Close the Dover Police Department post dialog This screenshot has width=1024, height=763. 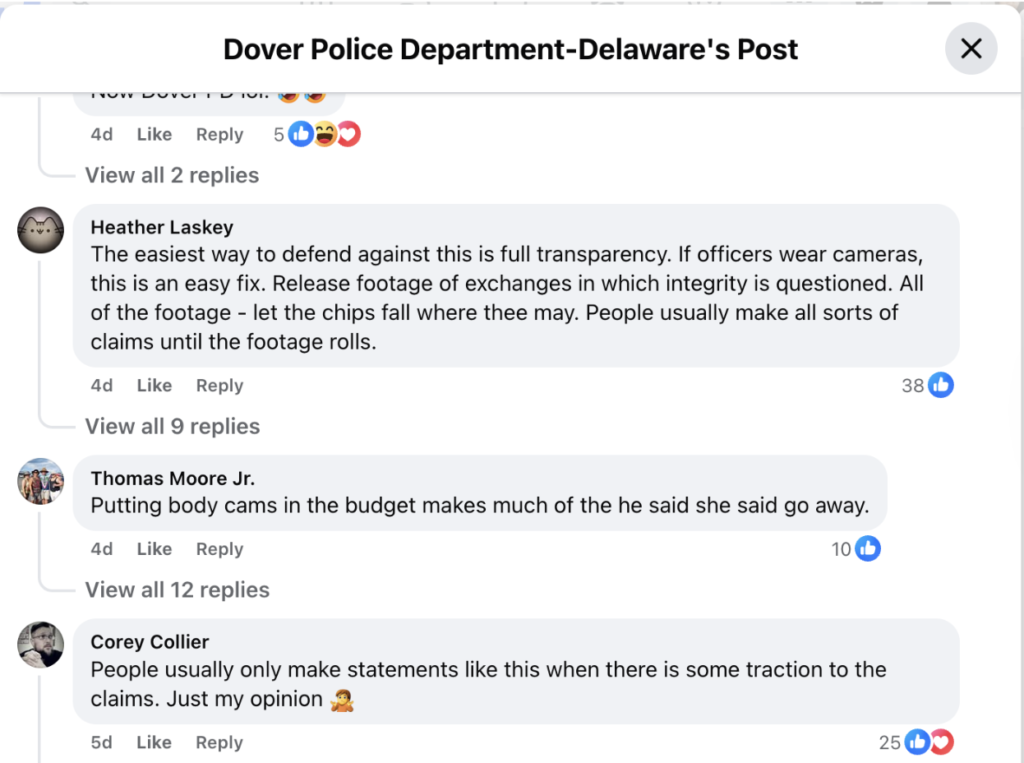click(x=971, y=48)
